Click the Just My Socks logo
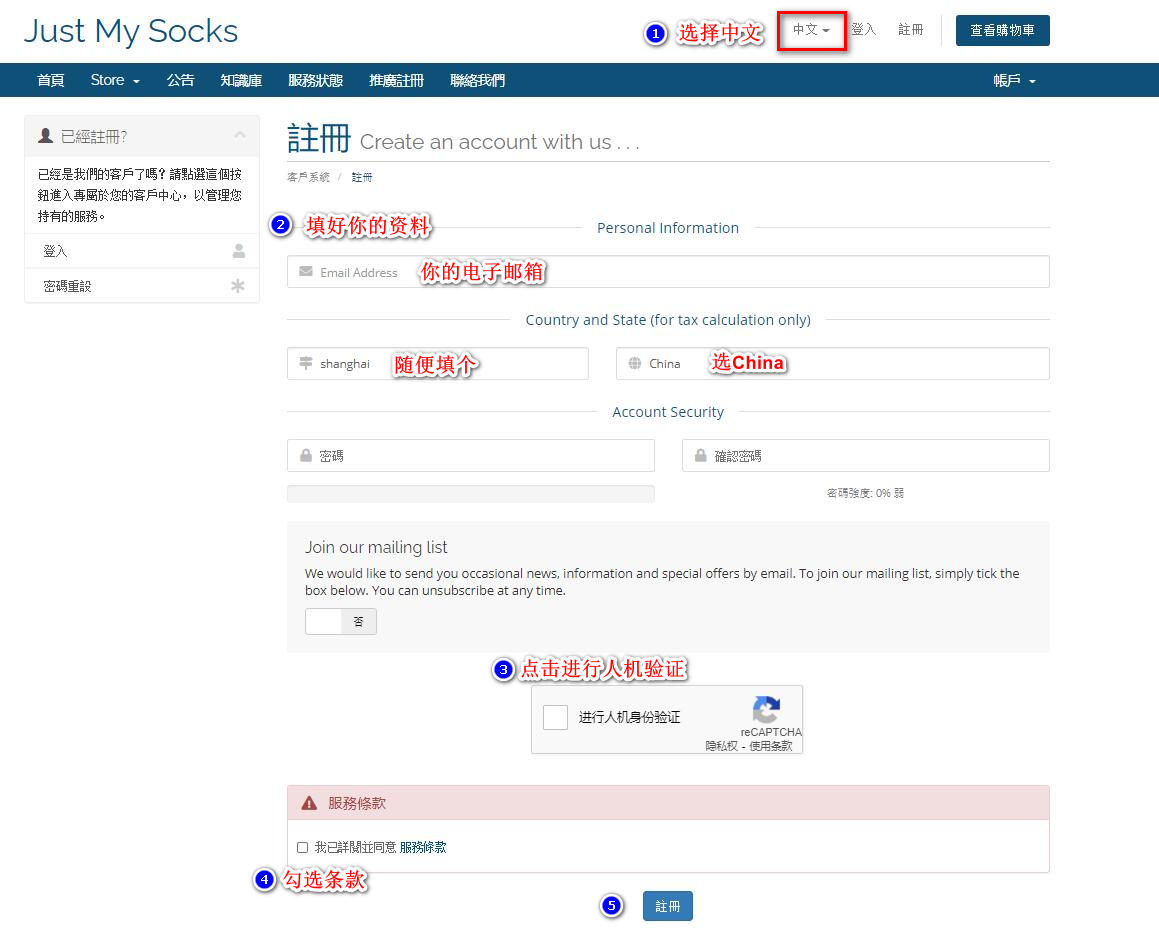The width and height of the screenshot is (1159, 931). pos(131,31)
